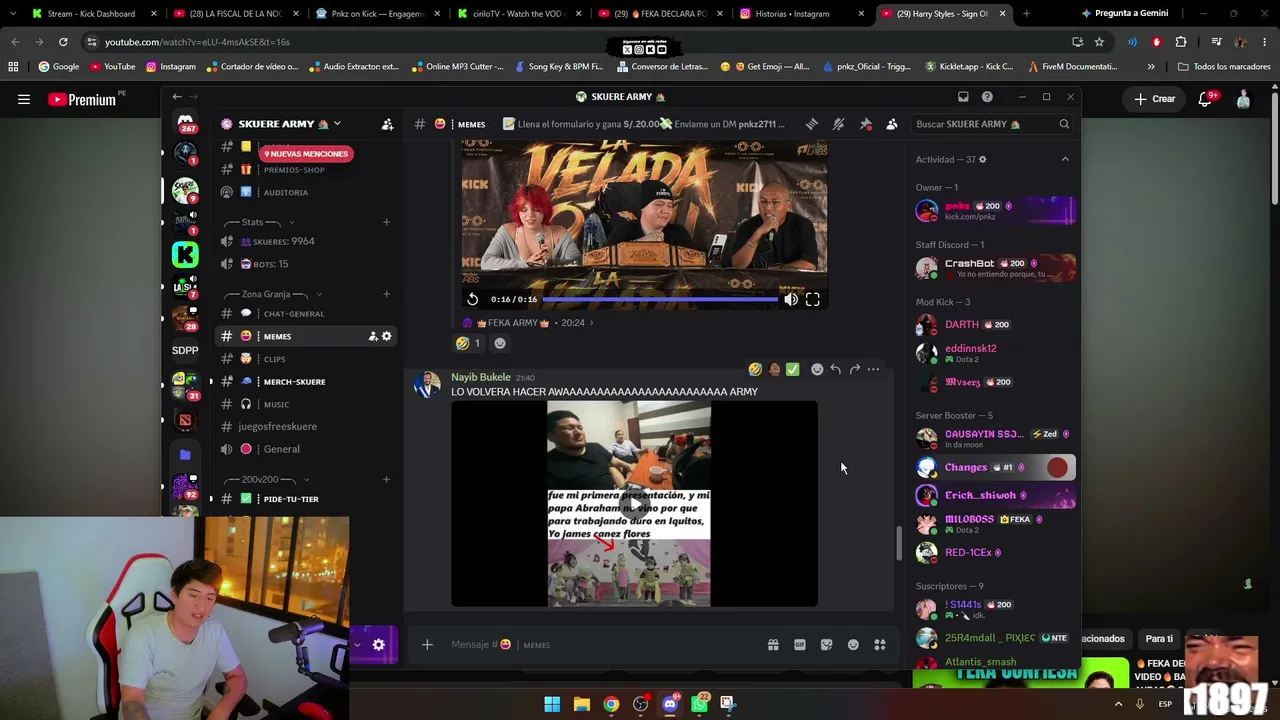Open the Windows Start menu
This screenshot has width=1280, height=720.
tap(552, 704)
